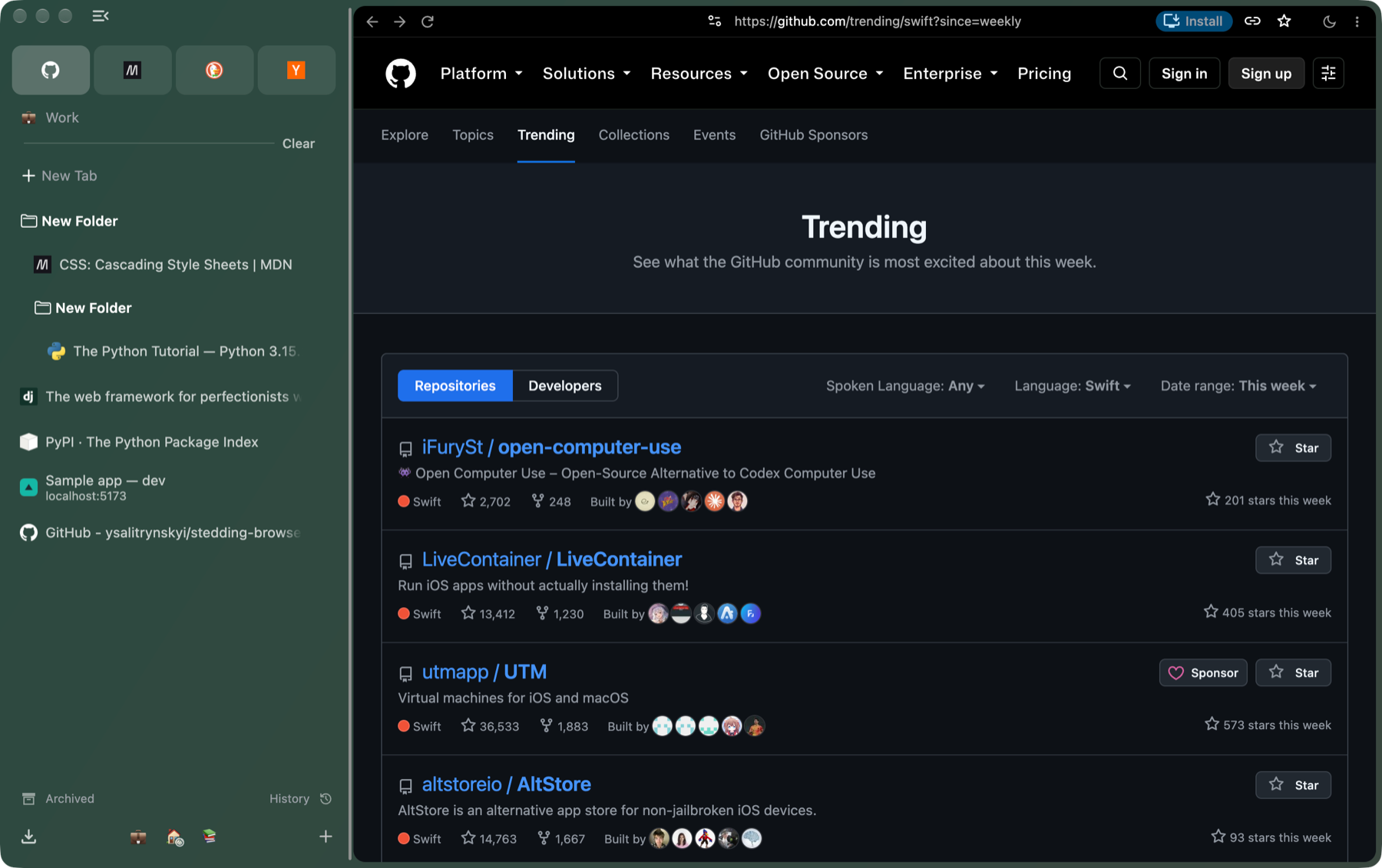Open the Collections tab
The width and height of the screenshot is (1382, 868).
pos(634,135)
